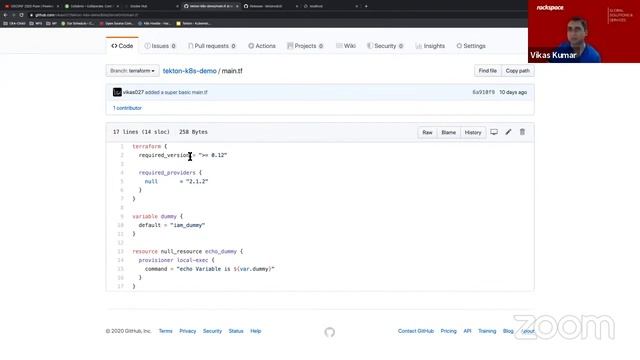Switch to the Docker Hub browser tab
Image resolution: width=640 pixels, height=360 pixels.
(151, 6)
